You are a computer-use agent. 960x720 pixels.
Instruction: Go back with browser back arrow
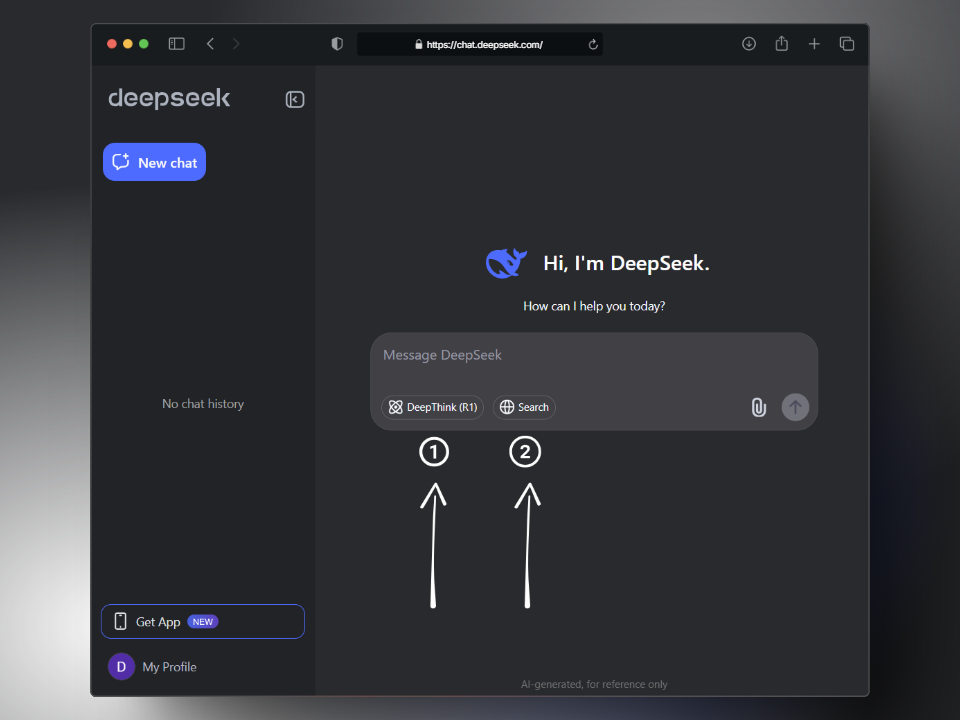click(210, 44)
